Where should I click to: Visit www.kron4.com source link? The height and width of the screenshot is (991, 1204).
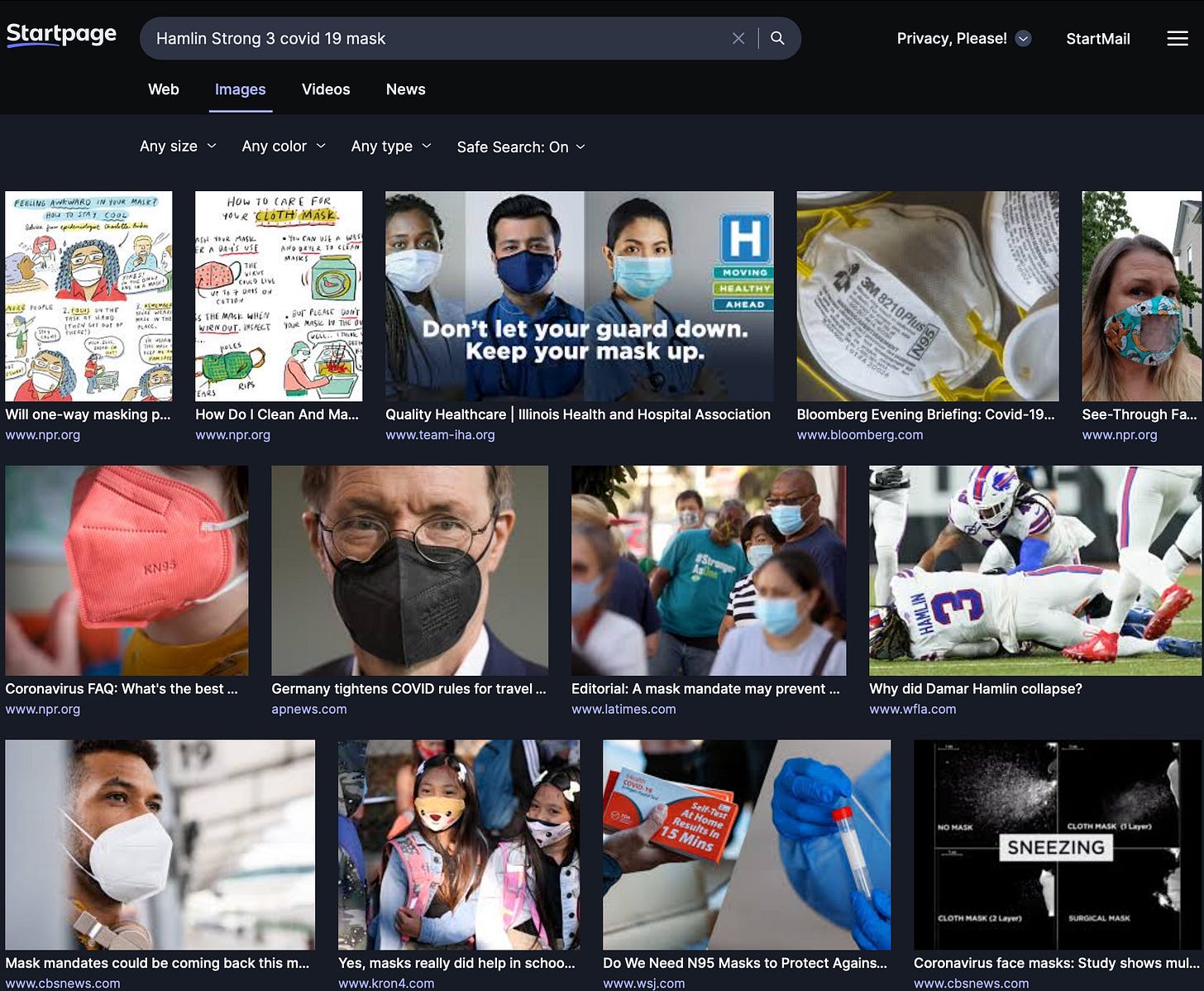(x=386, y=984)
